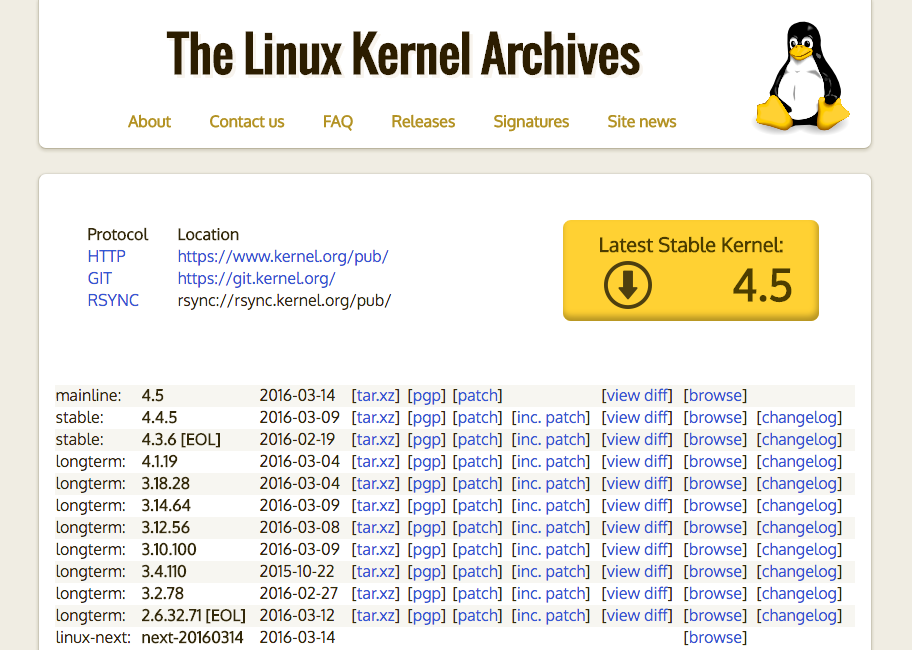The width and height of the screenshot is (912, 650).
Task: Open changelog for 4.3.6 [EOL]
Action: [799, 440]
